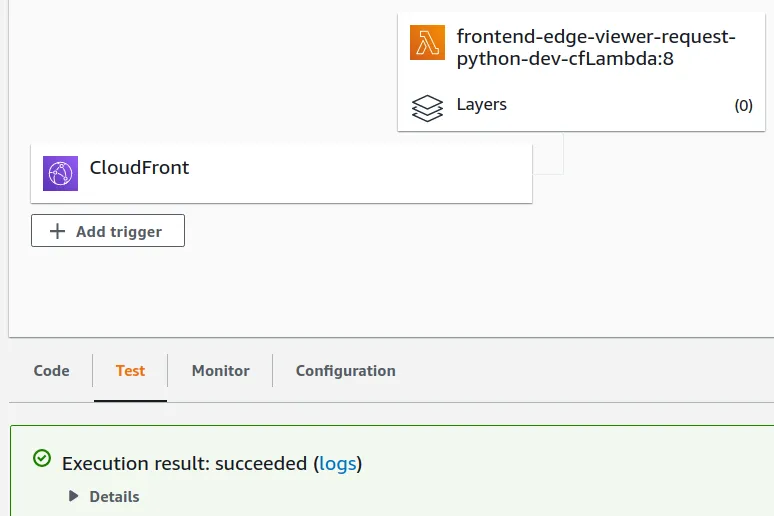Click the purple CloudFront icon
The width and height of the screenshot is (774, 516).
pos(60,173)
